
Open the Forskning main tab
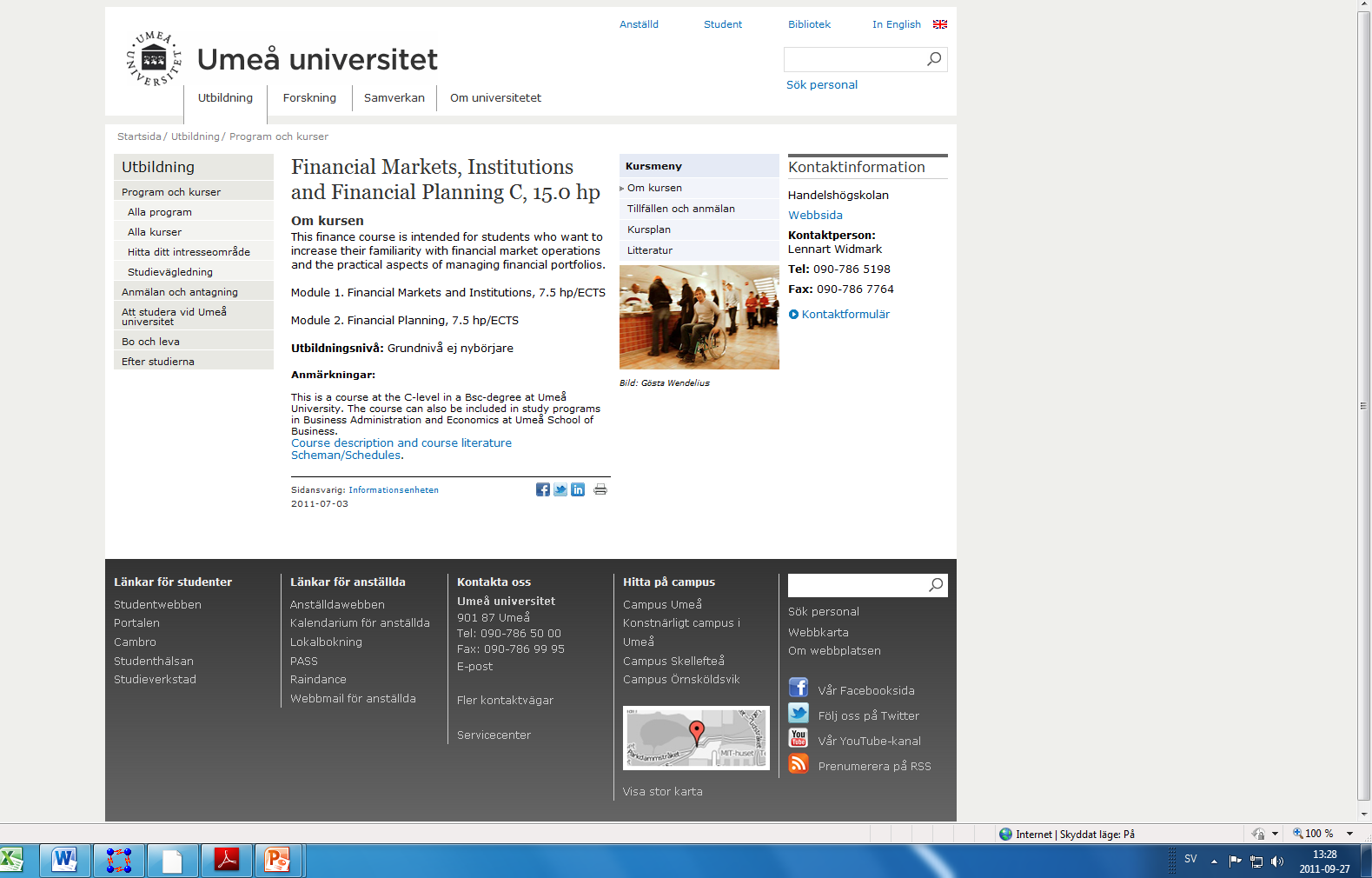309,98
